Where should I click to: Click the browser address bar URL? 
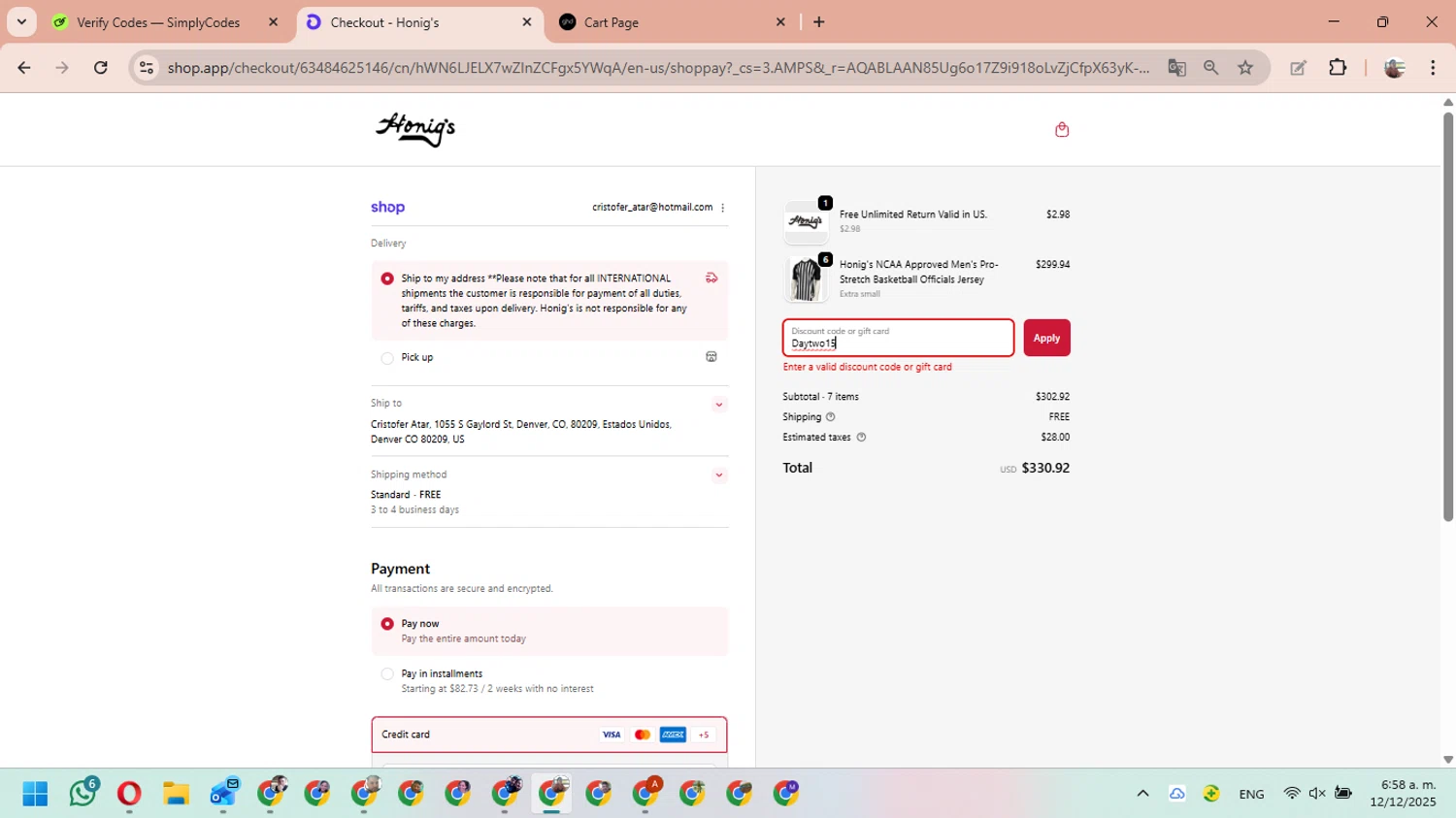coord(658,68)
